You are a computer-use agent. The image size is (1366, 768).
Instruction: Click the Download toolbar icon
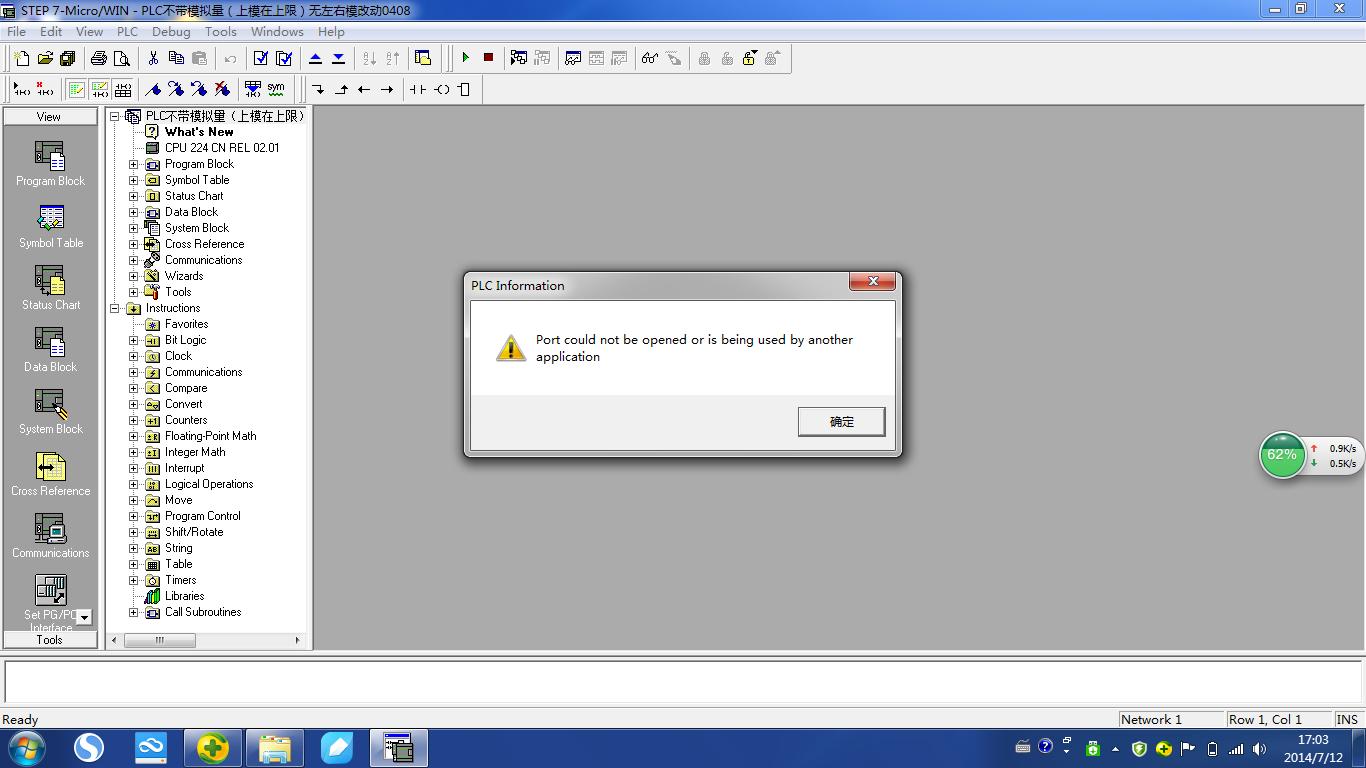coord(338,58)
